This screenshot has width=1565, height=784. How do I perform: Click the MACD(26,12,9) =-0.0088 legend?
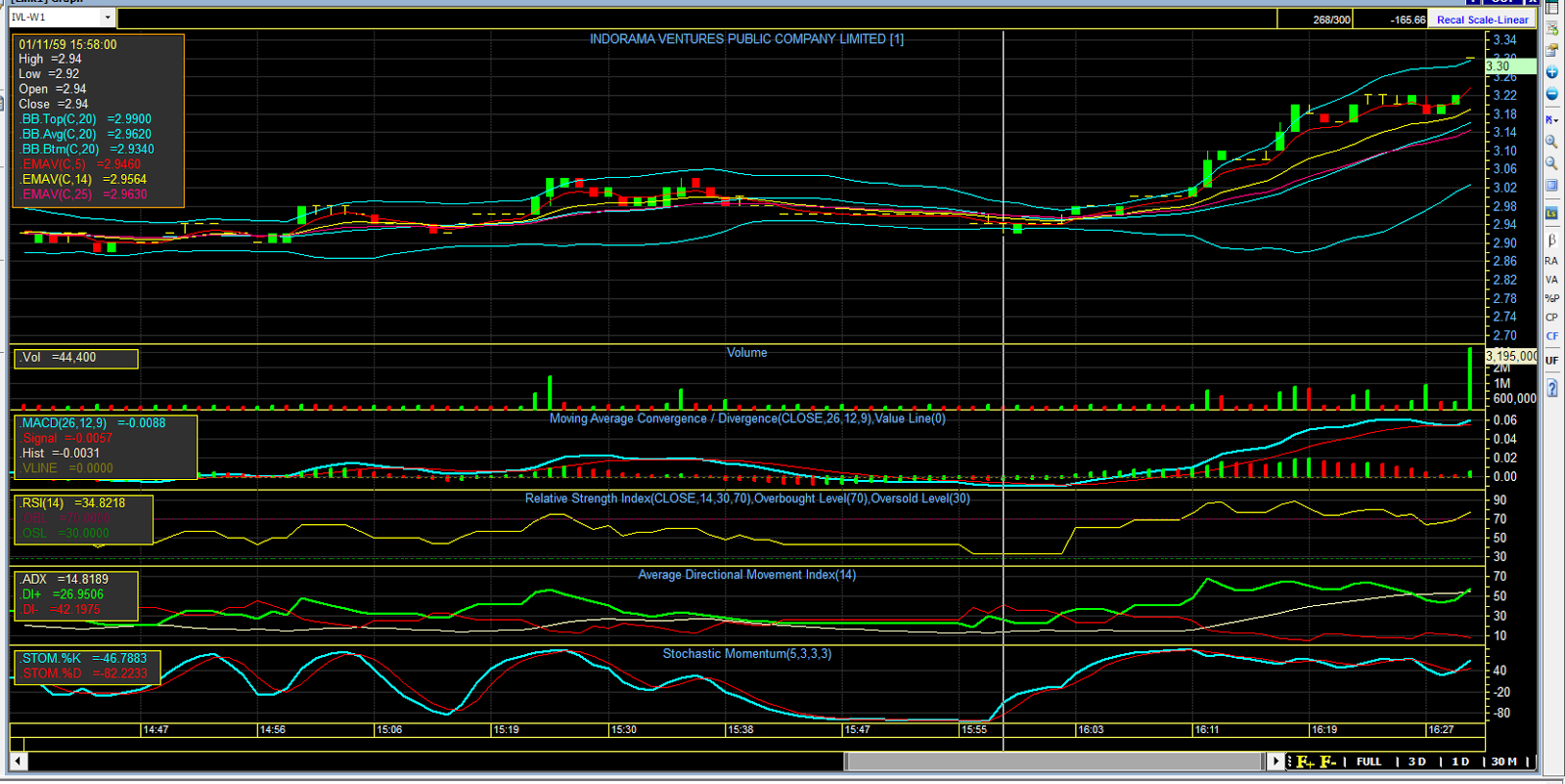(93, 423)
